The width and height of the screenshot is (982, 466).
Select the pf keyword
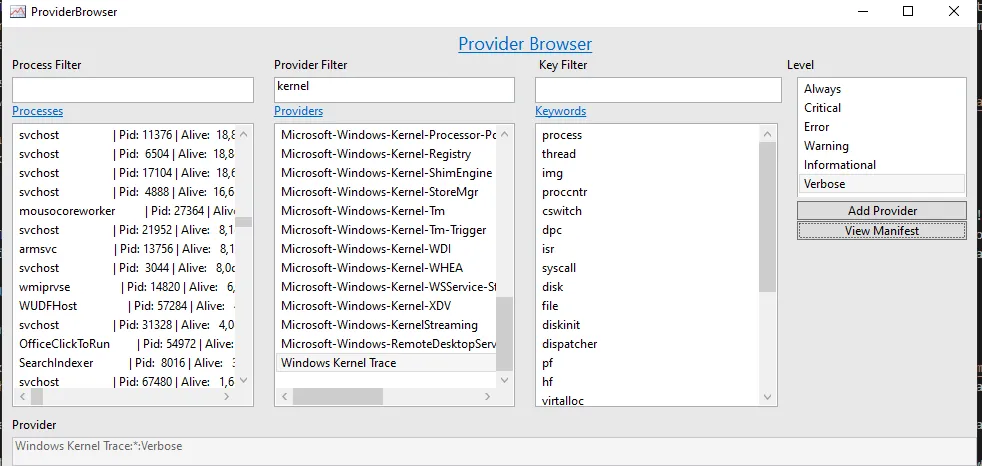(x=648, y=363)
